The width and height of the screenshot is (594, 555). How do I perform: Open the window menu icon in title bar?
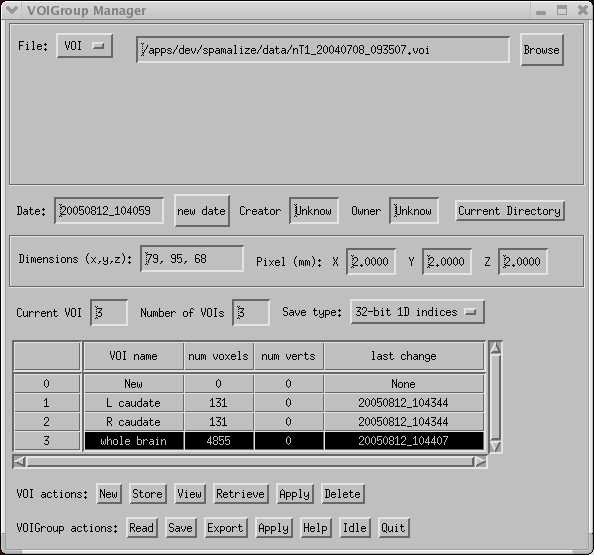tap(12, 10)
